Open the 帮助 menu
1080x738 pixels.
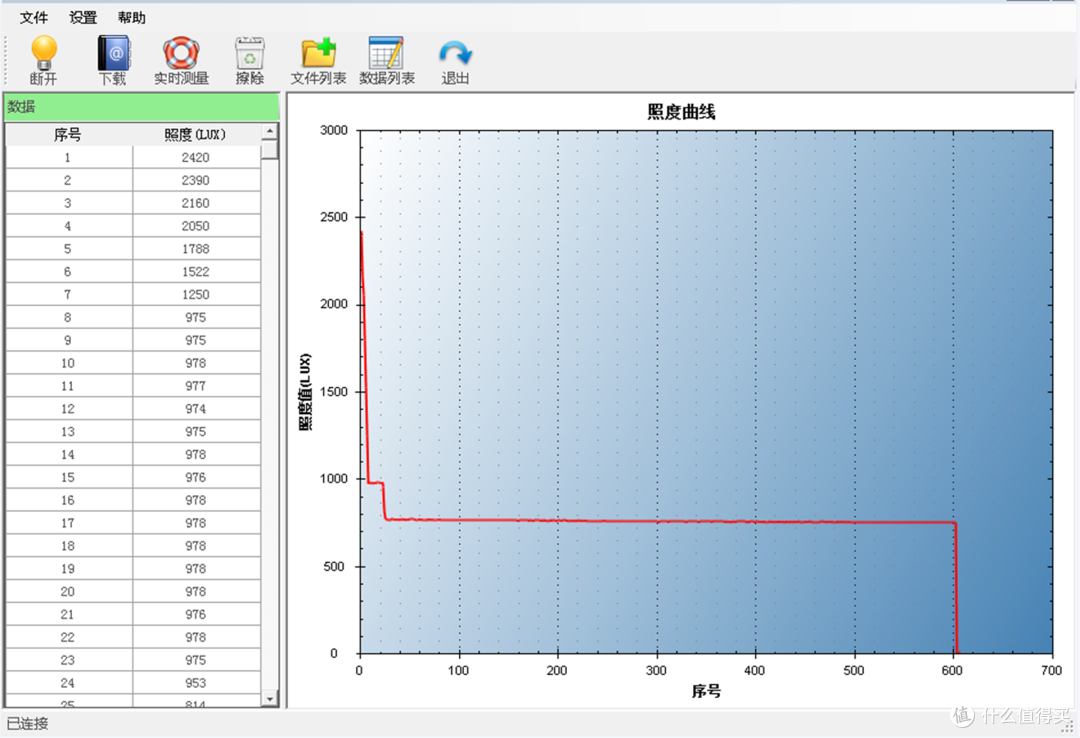coord(132,17)
